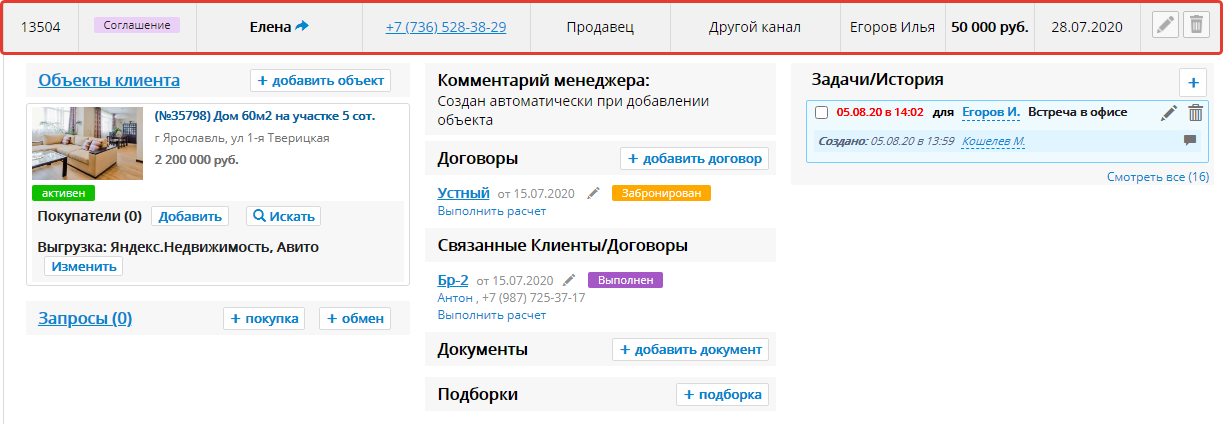Open the Кошелев М. creator dropdown link
Viewport: 1223px width, 424px height.
[993, 141]
